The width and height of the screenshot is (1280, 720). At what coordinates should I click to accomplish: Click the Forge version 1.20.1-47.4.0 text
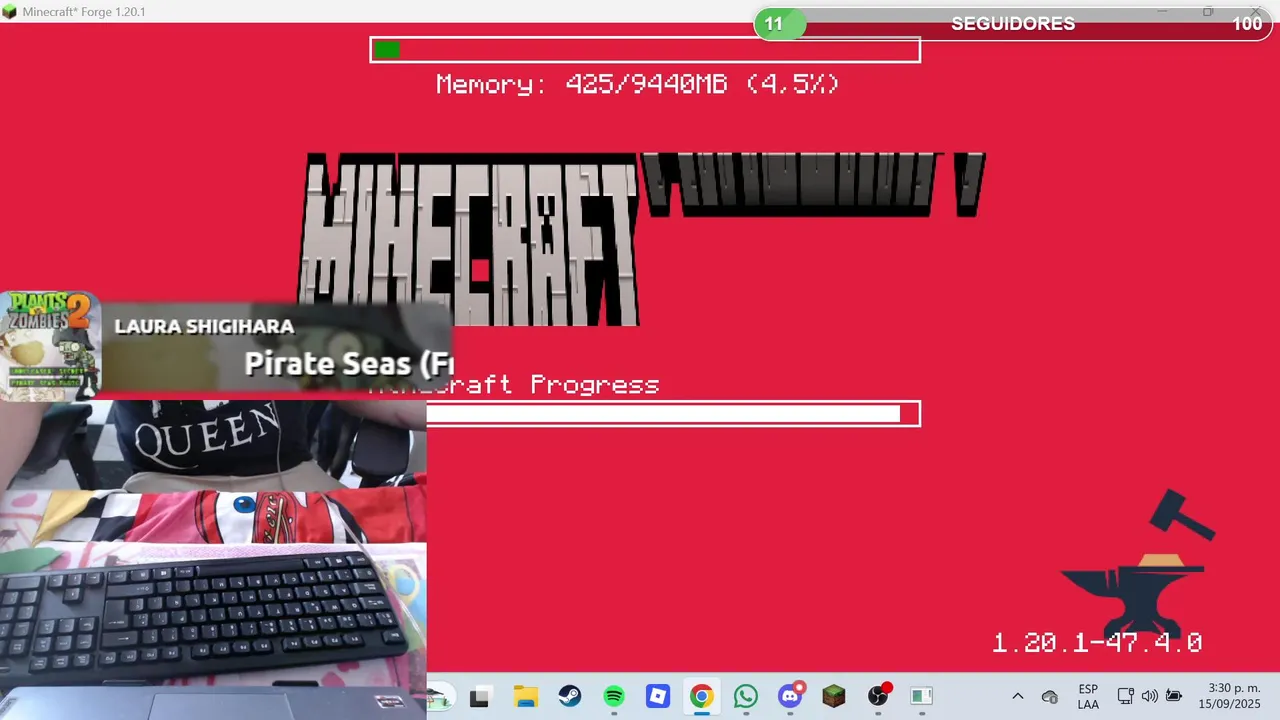tap(1097, 643)
